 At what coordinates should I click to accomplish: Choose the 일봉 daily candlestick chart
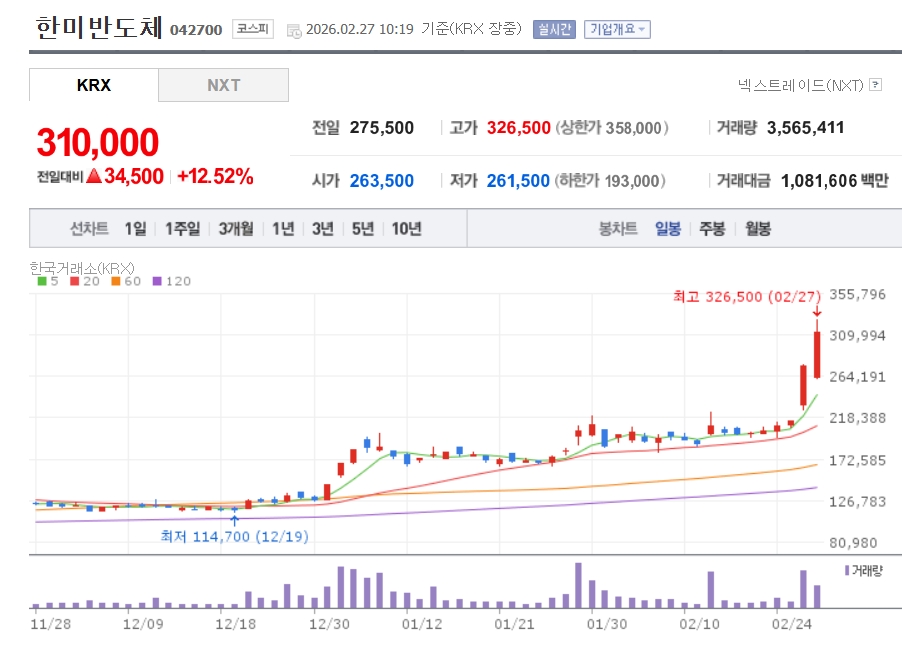[x=668, y=228]
